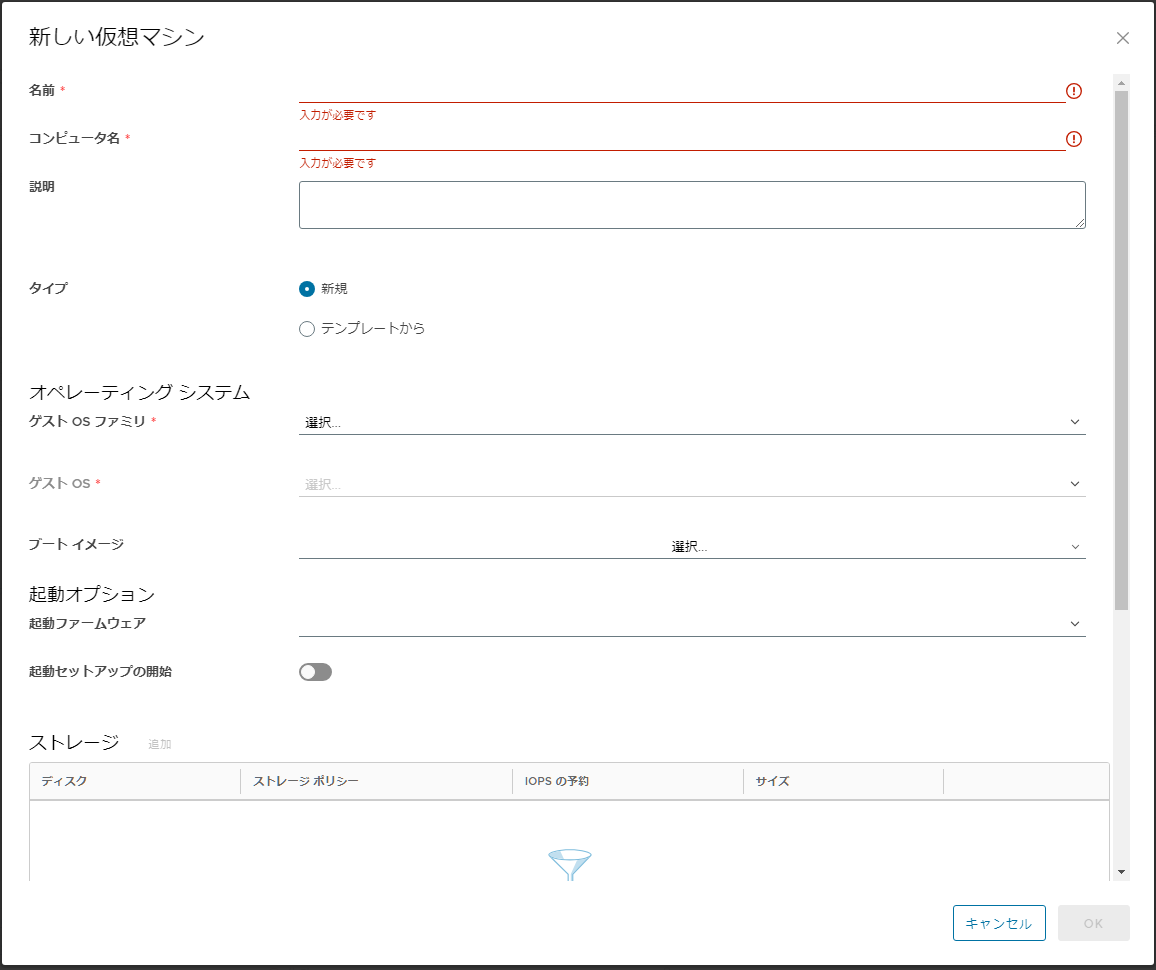
Task: Click the error icon beside 名前 field
Action: tap(1073, 91)
